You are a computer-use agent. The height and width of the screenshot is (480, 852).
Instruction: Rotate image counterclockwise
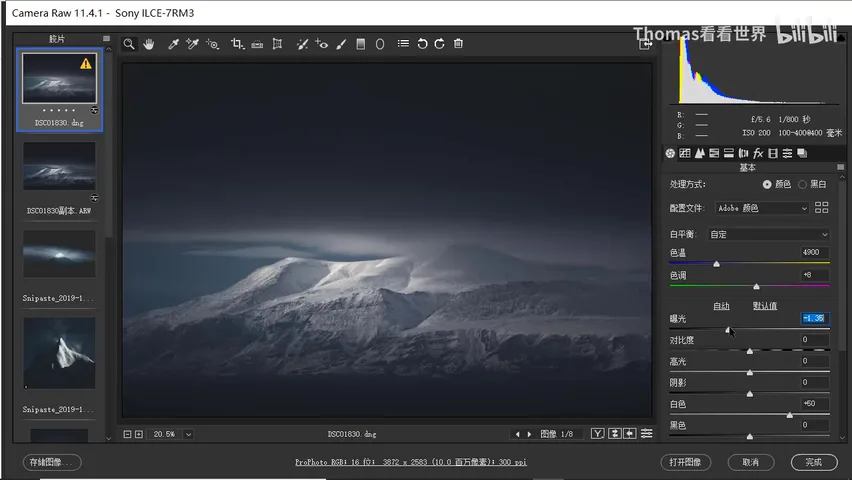click(422, 44)
